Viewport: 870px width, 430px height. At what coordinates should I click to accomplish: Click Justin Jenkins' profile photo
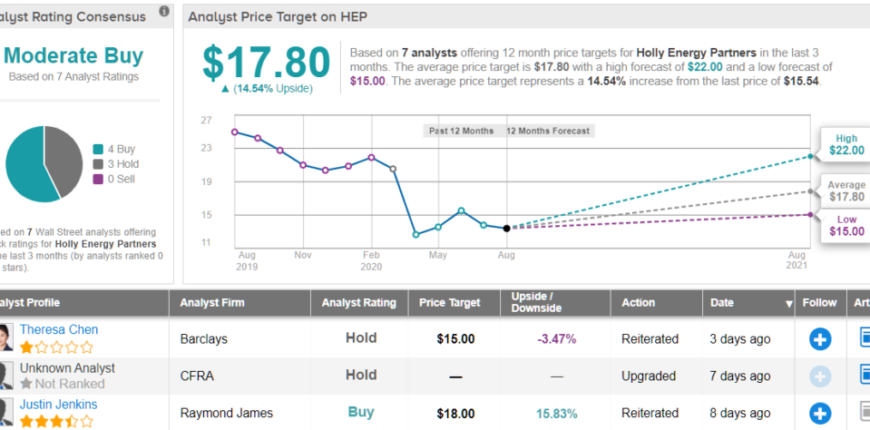(6, 412)
